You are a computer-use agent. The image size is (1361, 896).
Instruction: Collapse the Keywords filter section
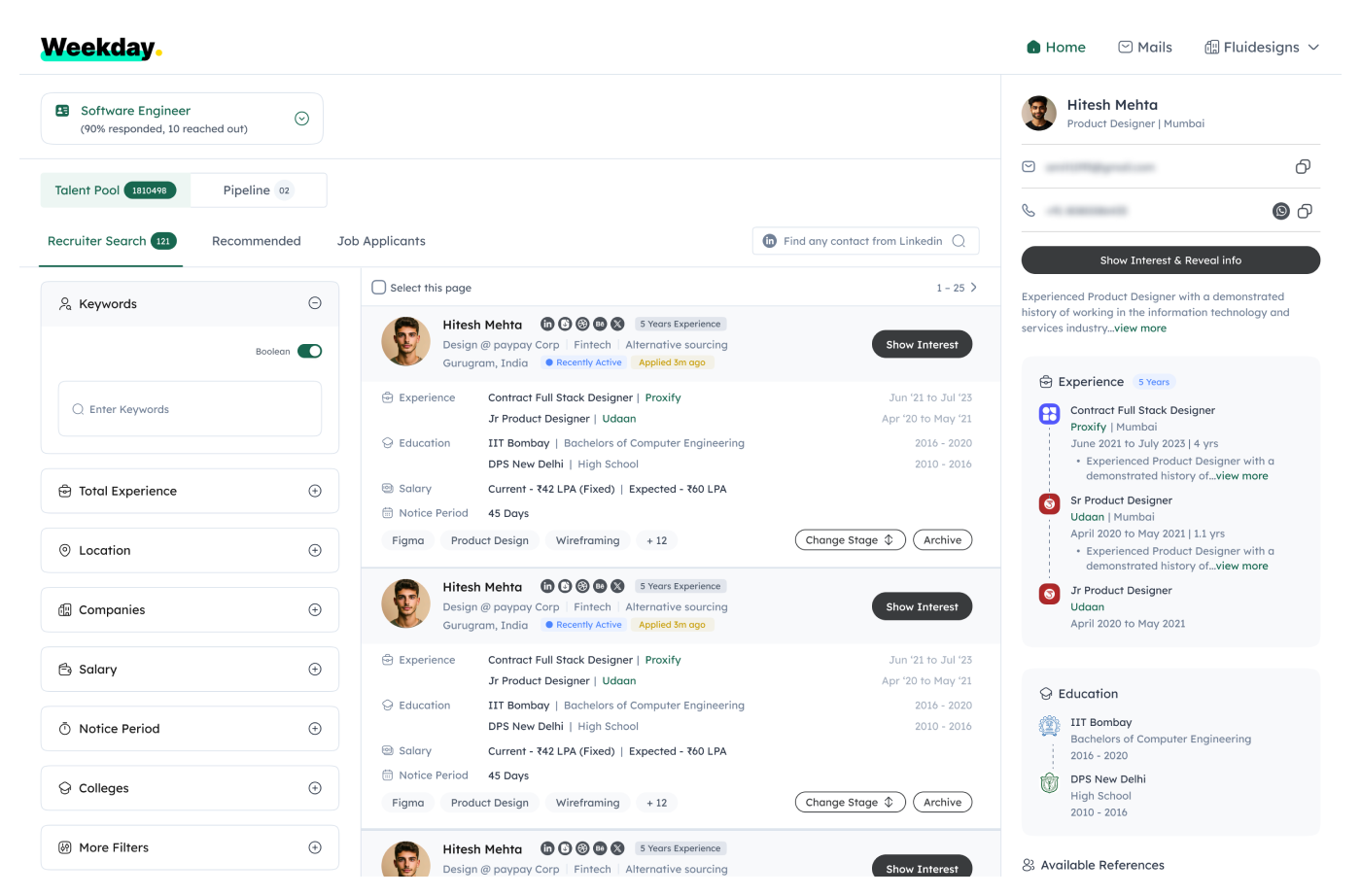pos(314,303)
